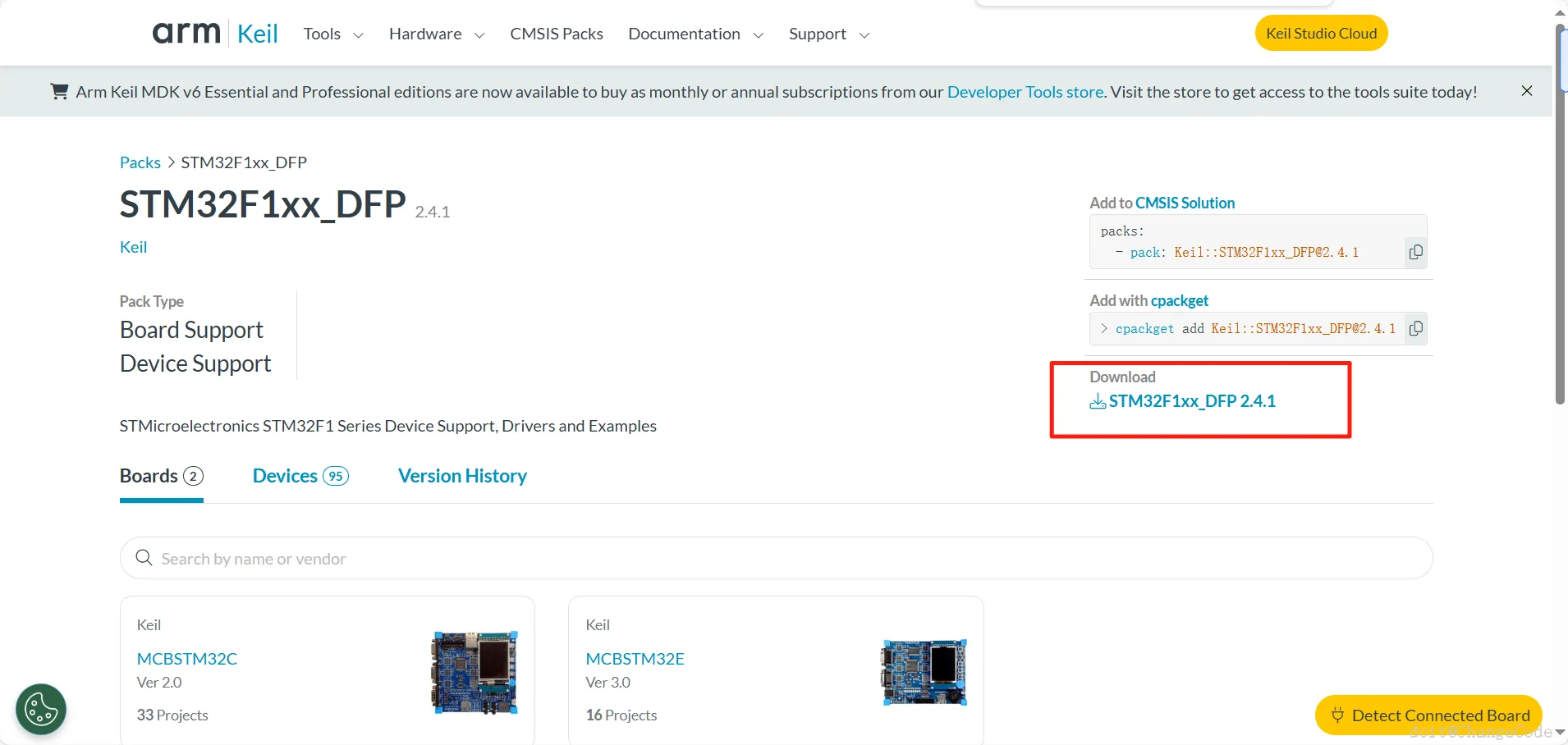Open cookie preferences icon
Viewport: 1568px width, 745px height.
[x=41, y=709]
